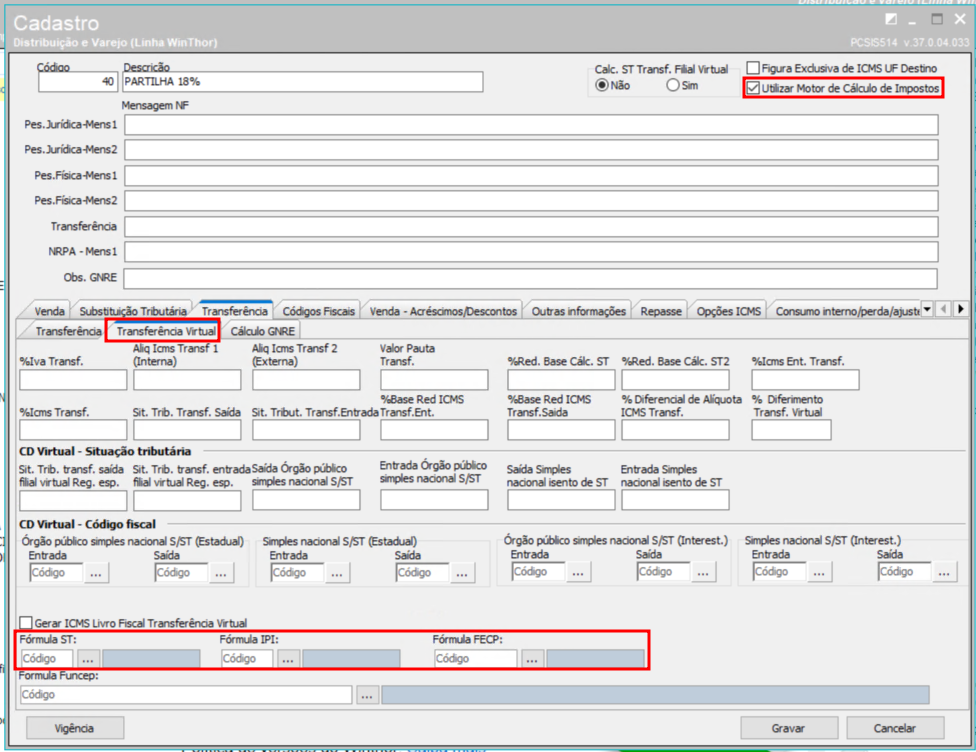Viewport: 976px width, 752px height.
Task: Click the Cancelar button
Action: tap(895, 728)
